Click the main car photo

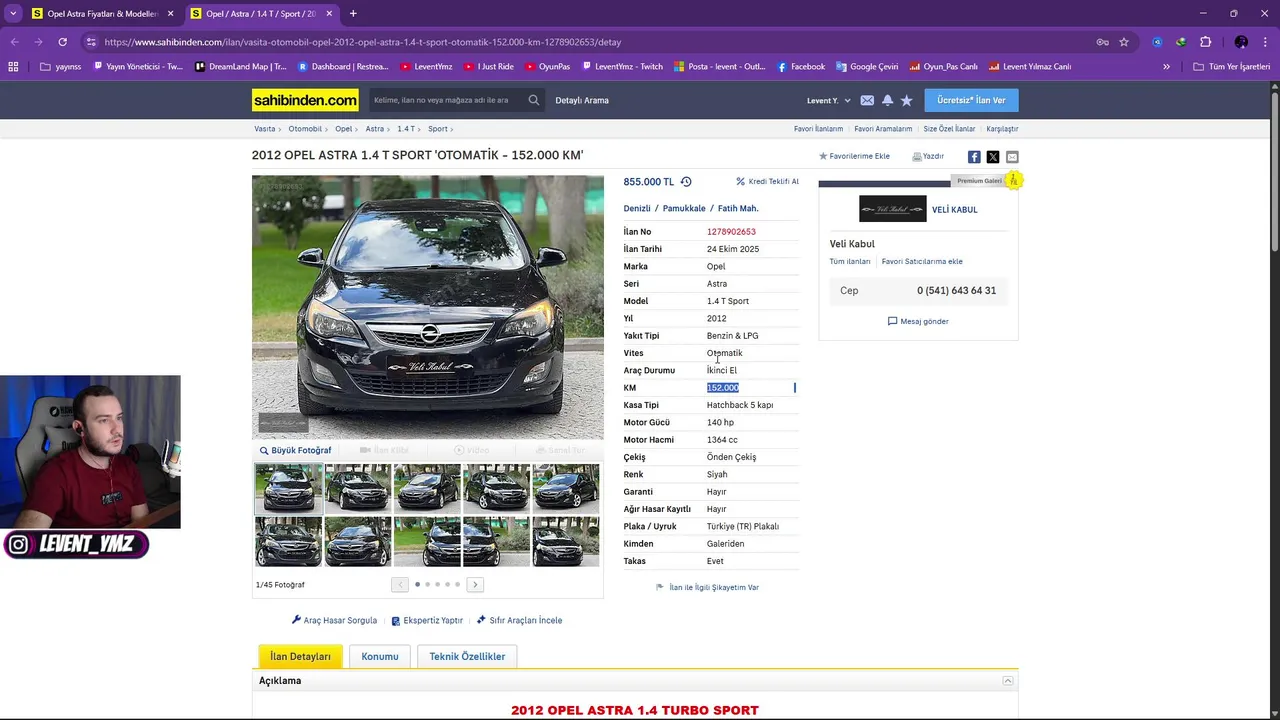428,307
